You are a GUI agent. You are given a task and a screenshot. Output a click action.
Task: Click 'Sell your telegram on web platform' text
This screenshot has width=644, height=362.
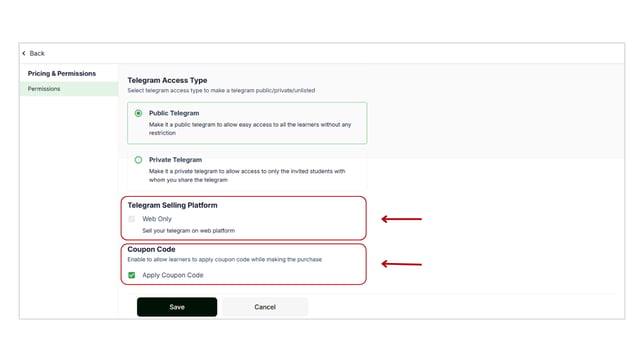tap(189, 231)
